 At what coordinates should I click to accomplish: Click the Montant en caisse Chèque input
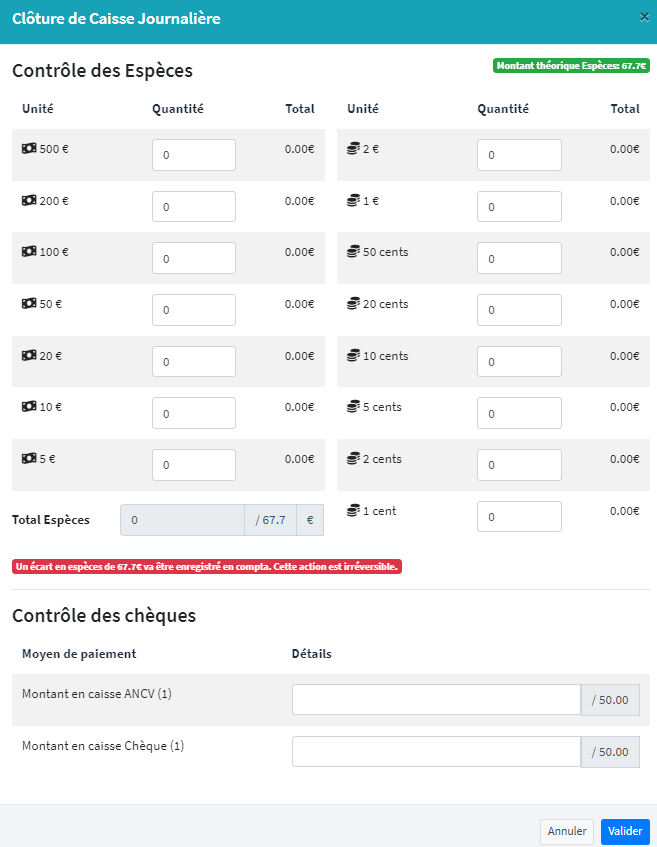tap(437, 752)
